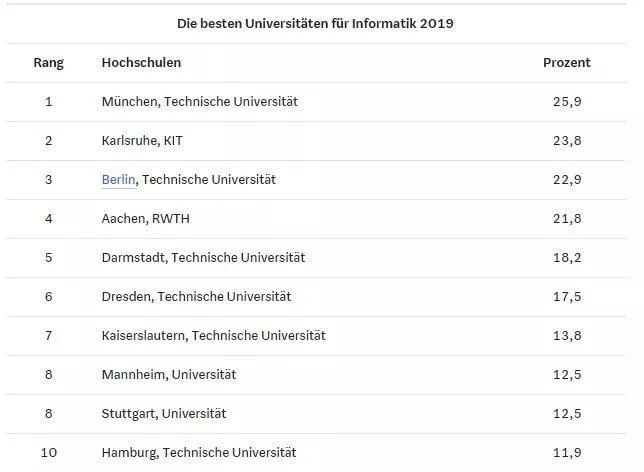The image size is (644, 472).
Task: Click Darmstadt, Technische Universität entry
Action: tap(203, 258)
